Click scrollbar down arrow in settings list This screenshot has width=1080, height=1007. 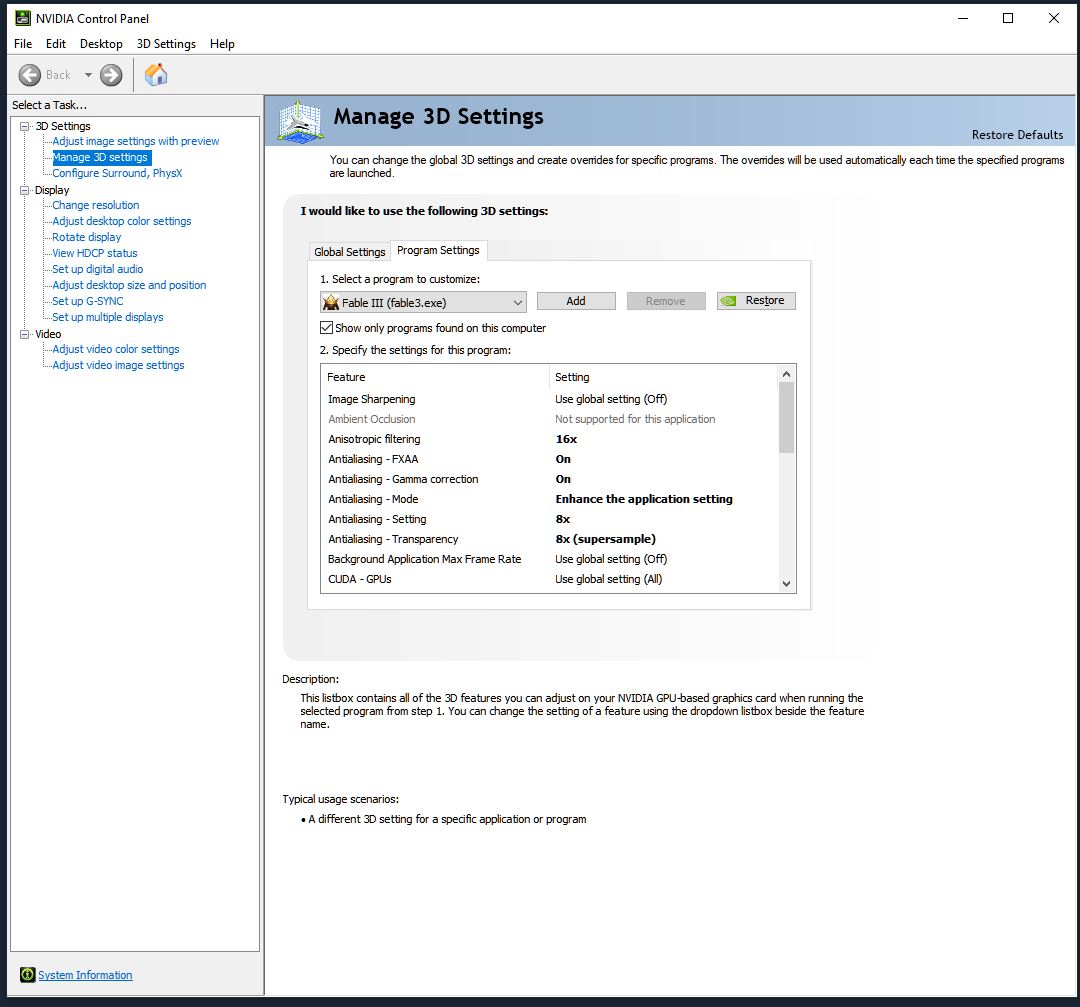(786, 583)
